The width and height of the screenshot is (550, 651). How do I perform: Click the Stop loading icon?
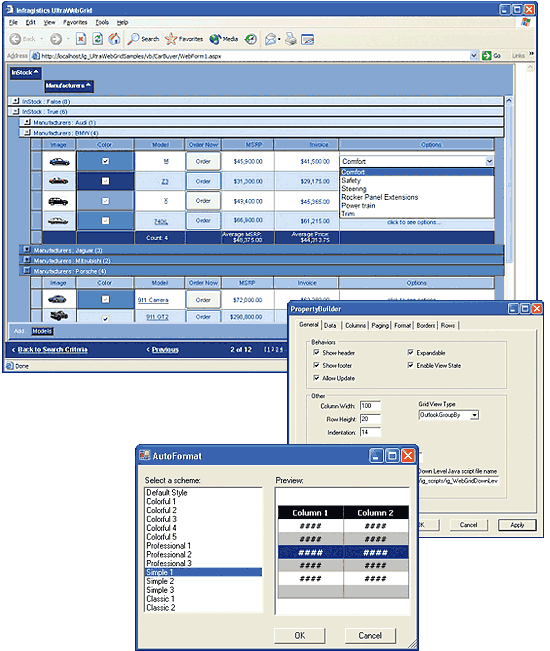click(81, 39)
